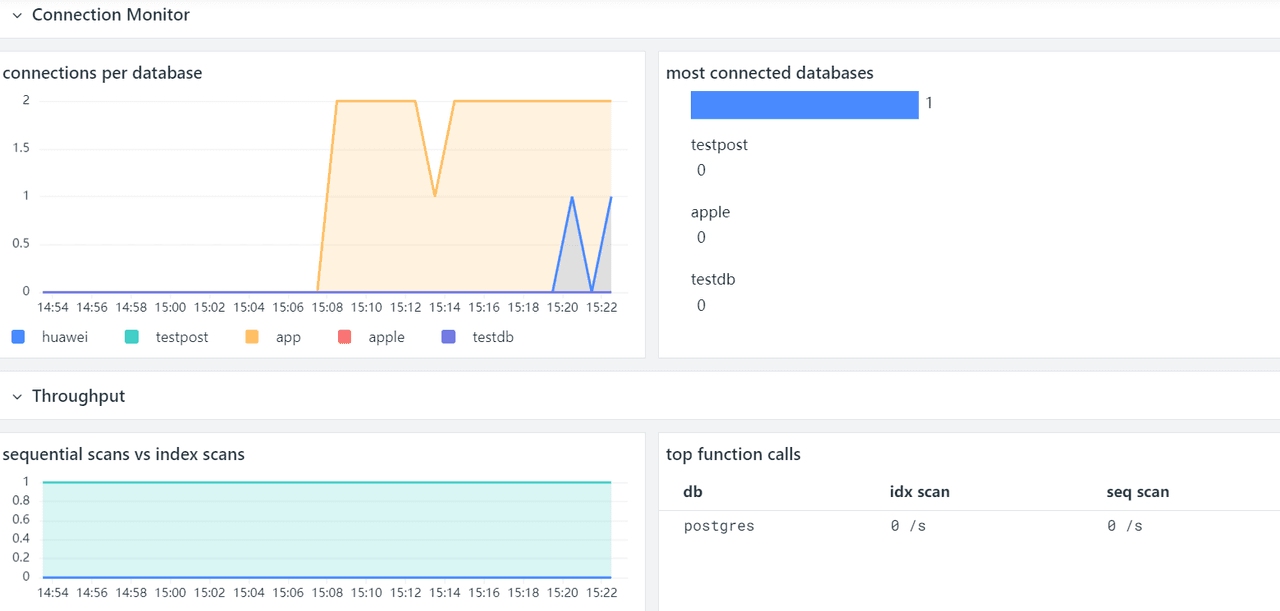Click the testdb purple legend color icon

(x=449, y=338)
